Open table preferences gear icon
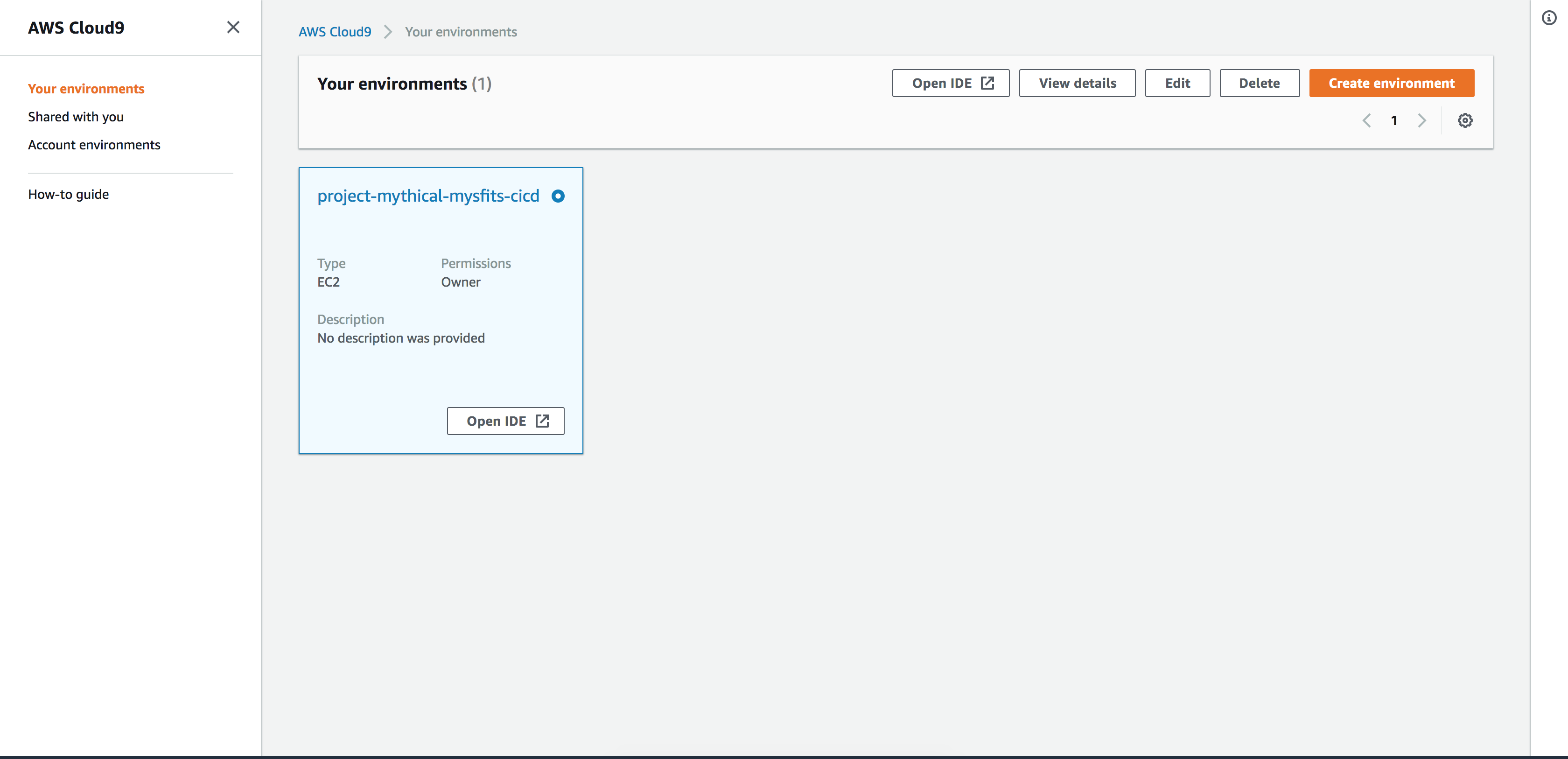Image resolution: width=1568 pixels, height=759 pixels. [x=1464, y=120]
